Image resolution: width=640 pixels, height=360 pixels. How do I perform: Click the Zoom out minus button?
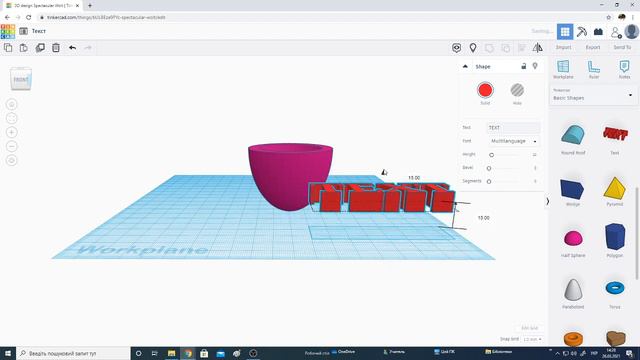coord(11,146)
